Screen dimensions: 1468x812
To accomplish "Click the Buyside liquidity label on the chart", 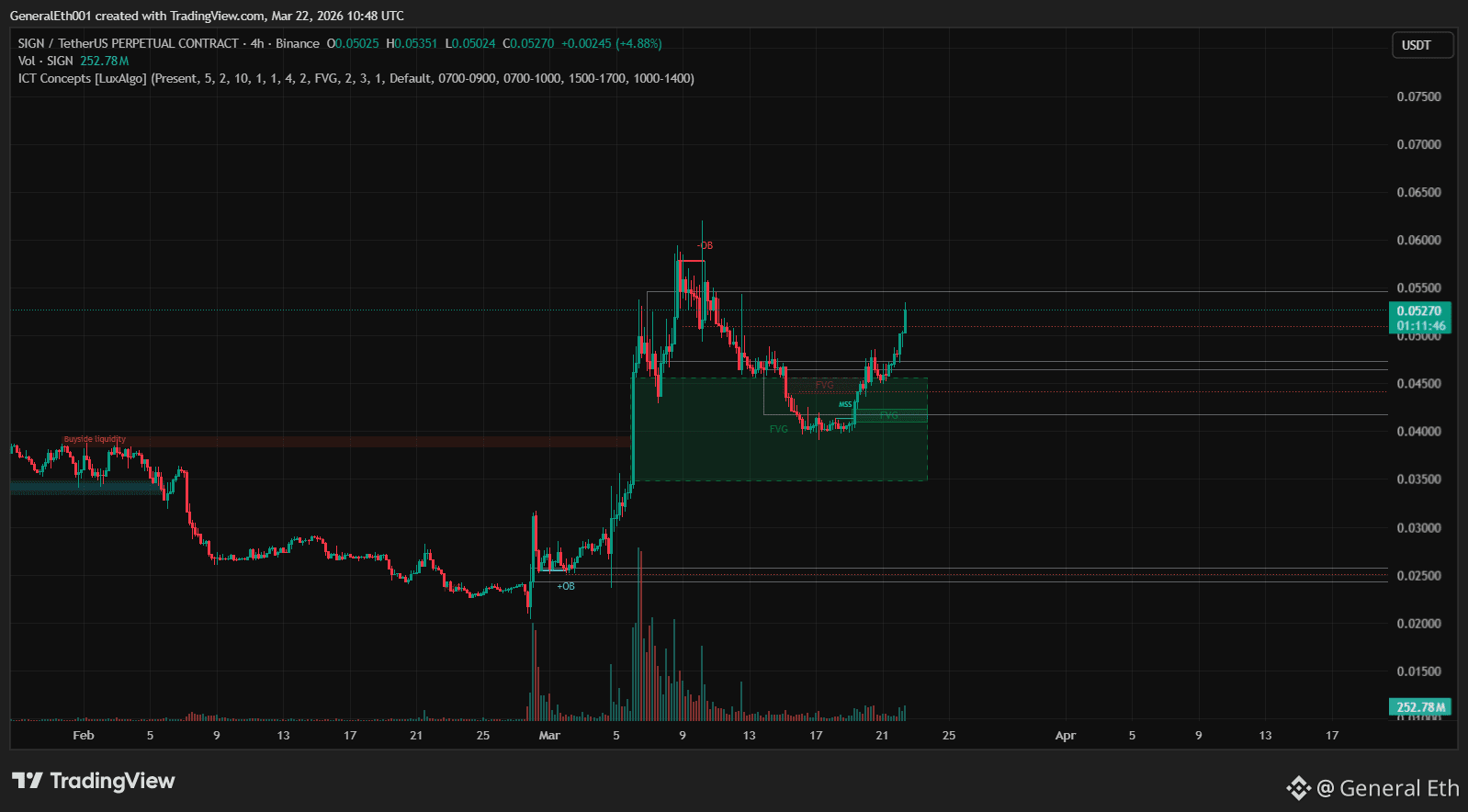I will click(x=95, y=439).
